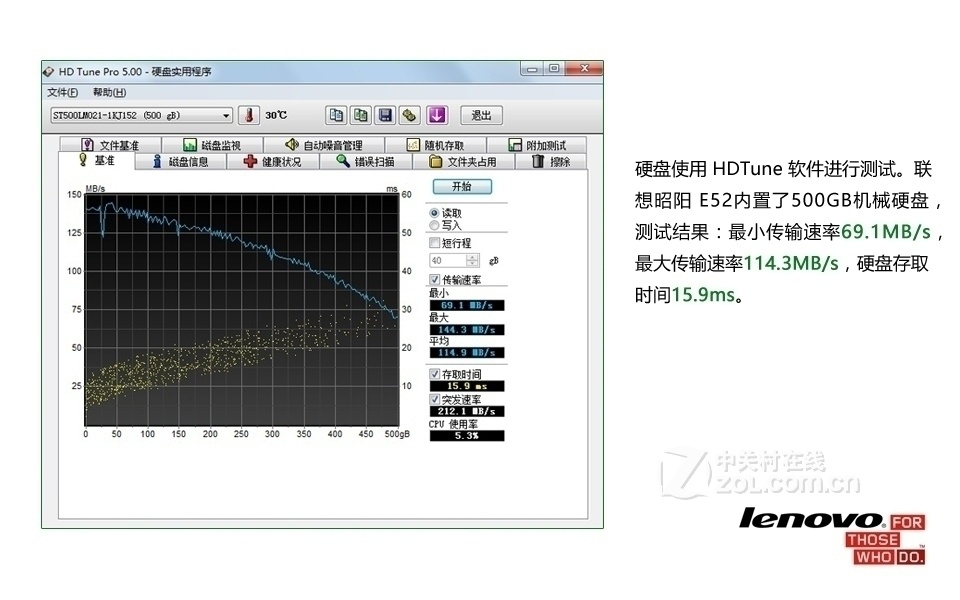960x600 pixels.
Task: Click the 开始 (Start) benchmark button
Action: click(464, 186)
